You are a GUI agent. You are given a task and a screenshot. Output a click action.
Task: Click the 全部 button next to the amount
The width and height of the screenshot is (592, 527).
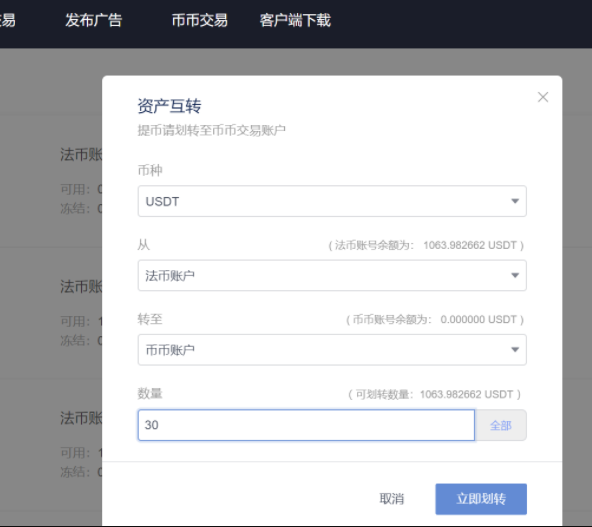[501, 425]
